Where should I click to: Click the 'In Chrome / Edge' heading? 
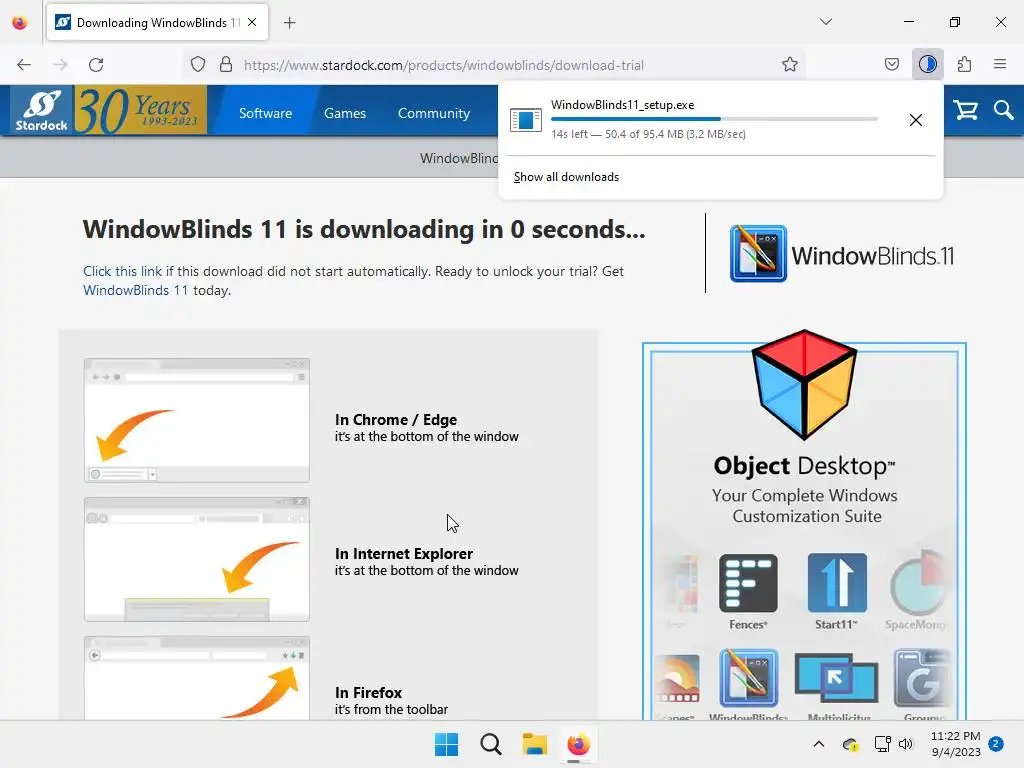tap(396, 420)
